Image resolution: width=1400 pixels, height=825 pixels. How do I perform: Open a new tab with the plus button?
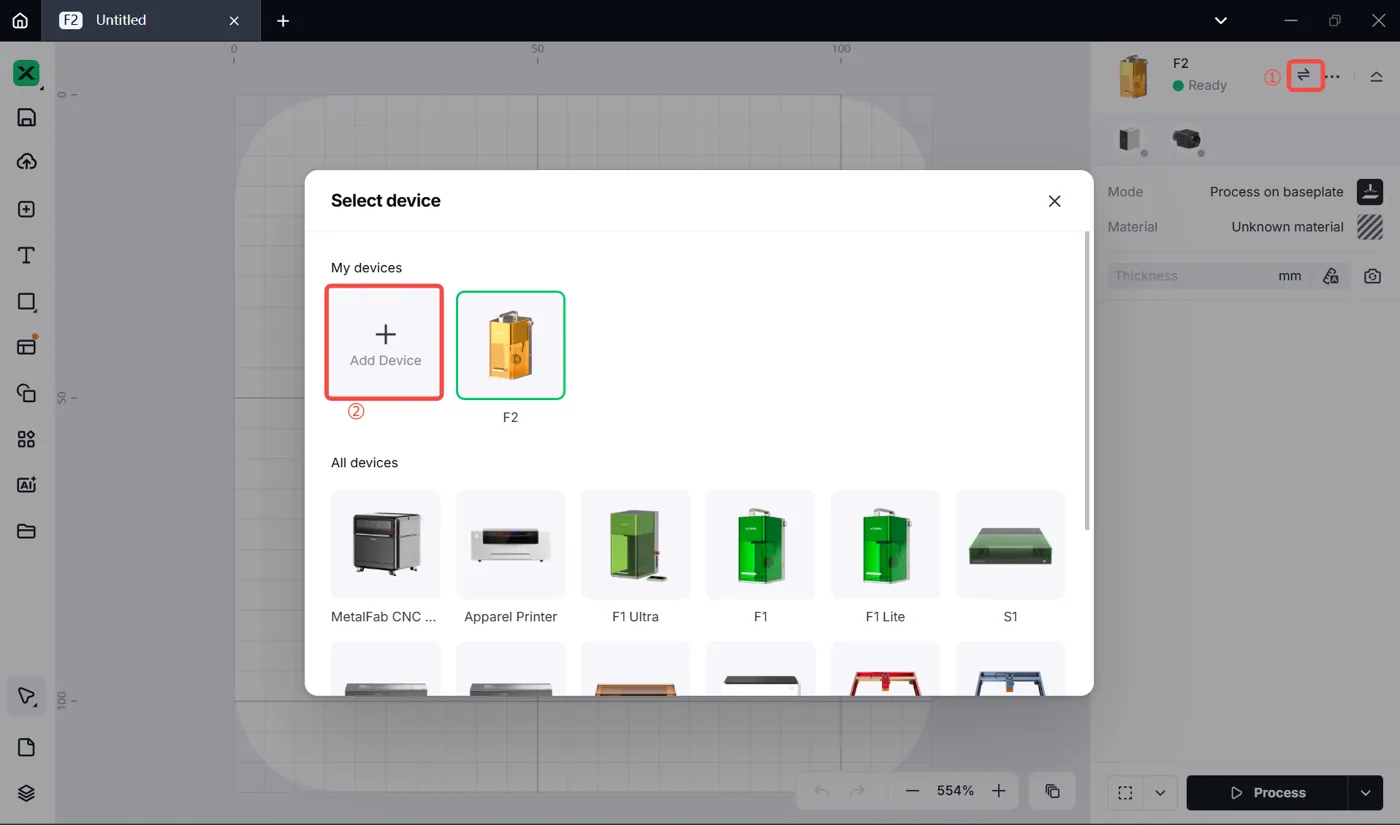[283, 20]
